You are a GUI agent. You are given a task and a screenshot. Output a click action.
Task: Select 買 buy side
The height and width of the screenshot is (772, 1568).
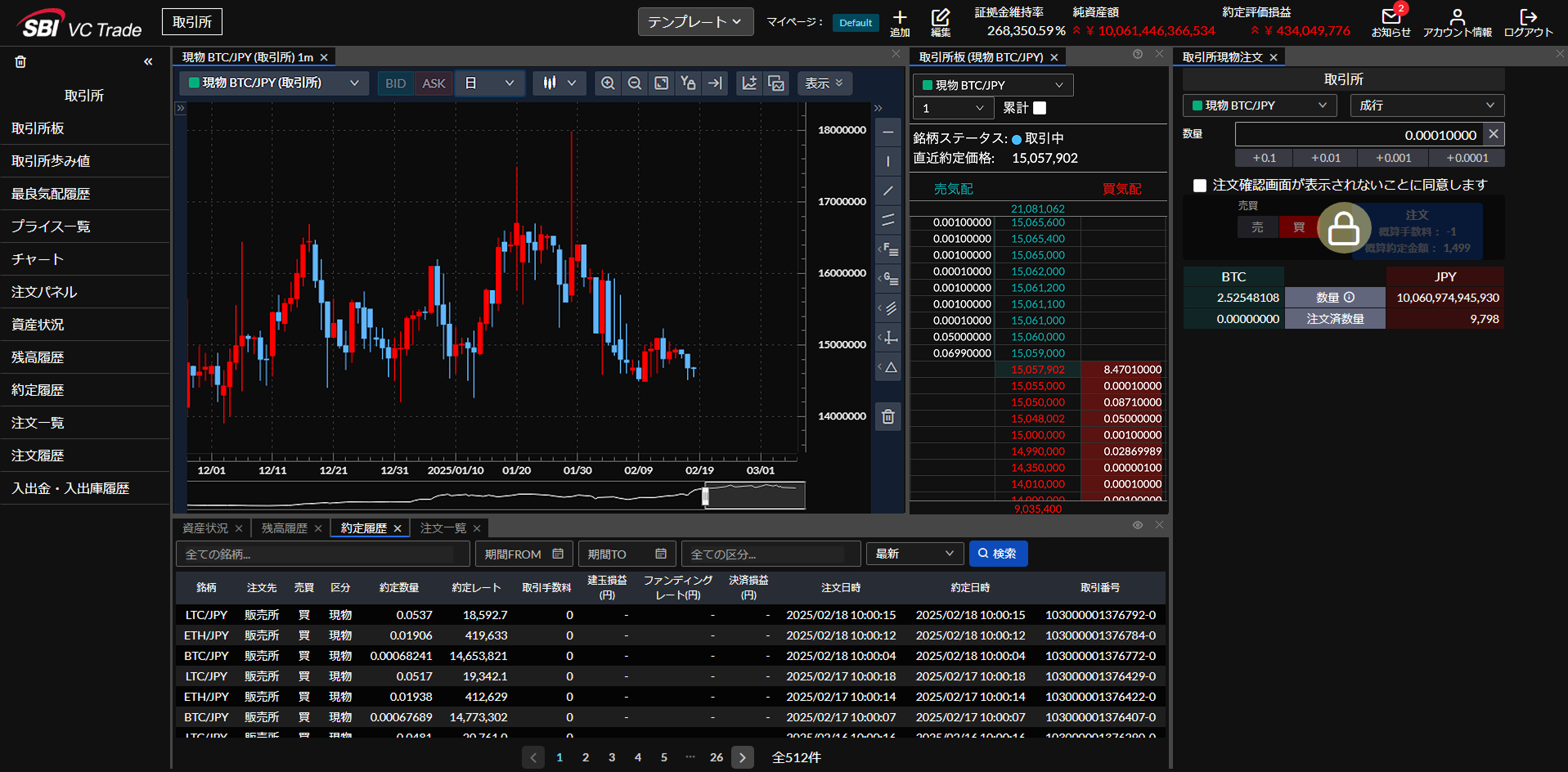(1298, 227)
